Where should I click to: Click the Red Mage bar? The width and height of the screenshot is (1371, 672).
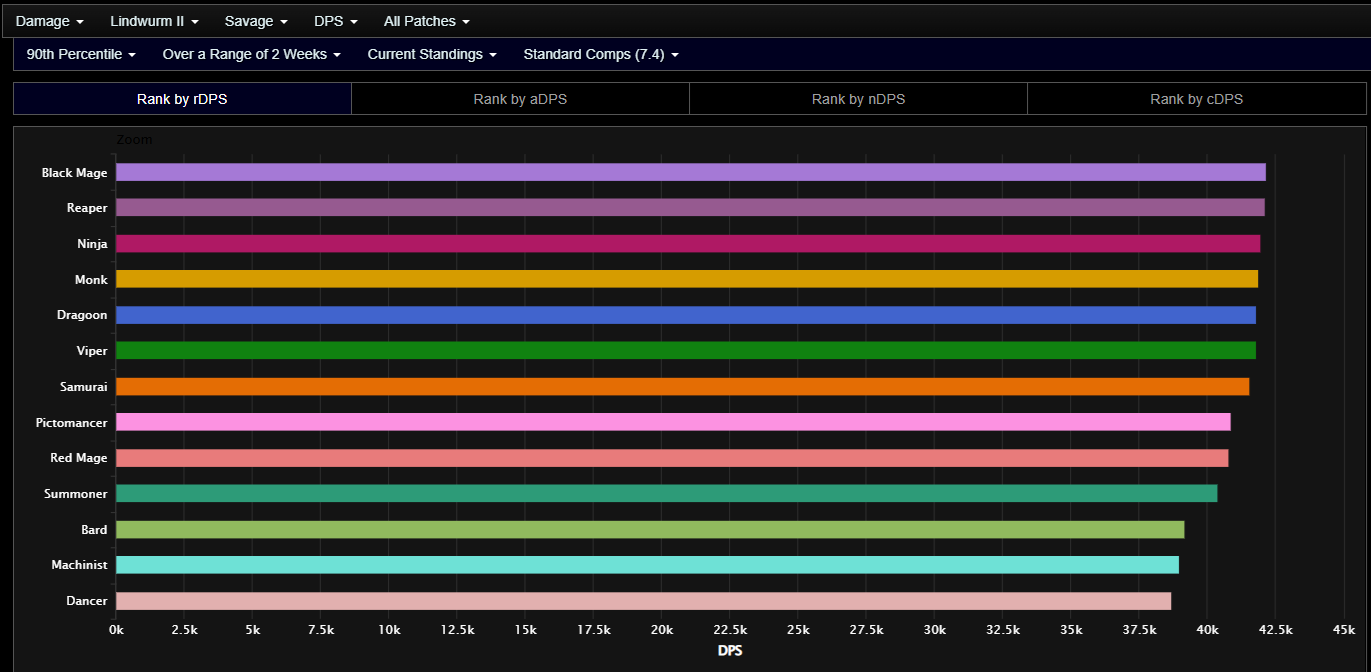[x=672, y=458]
